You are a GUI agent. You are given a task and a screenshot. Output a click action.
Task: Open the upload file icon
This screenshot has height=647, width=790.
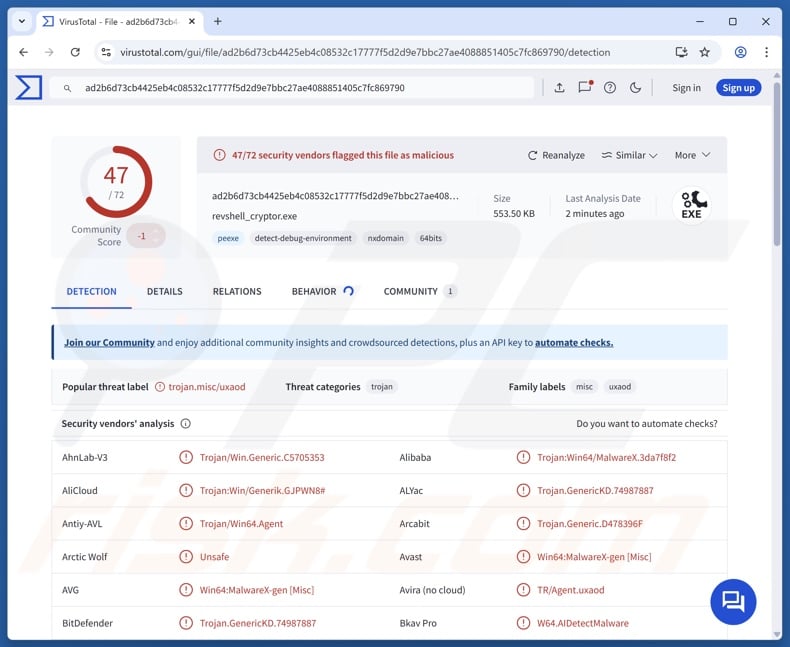click(x=559, y=88)
